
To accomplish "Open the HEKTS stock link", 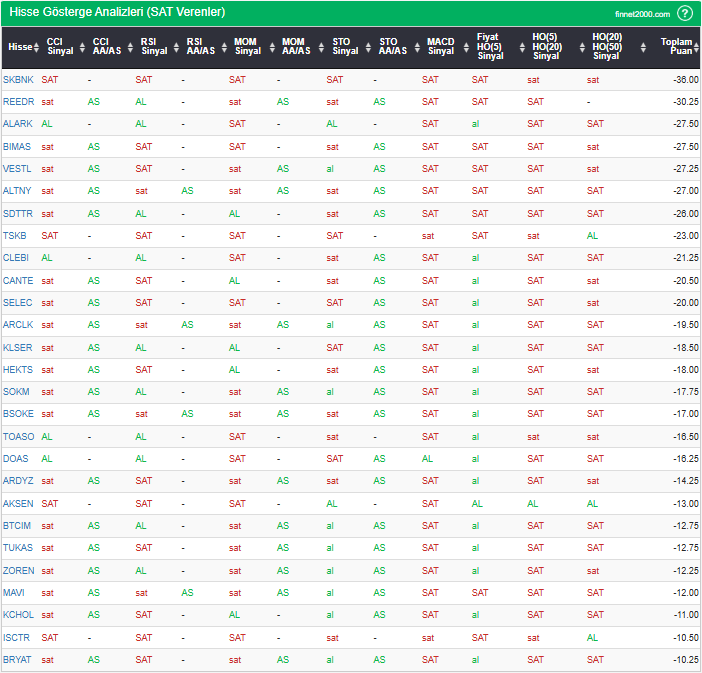I will click(18, 370).
